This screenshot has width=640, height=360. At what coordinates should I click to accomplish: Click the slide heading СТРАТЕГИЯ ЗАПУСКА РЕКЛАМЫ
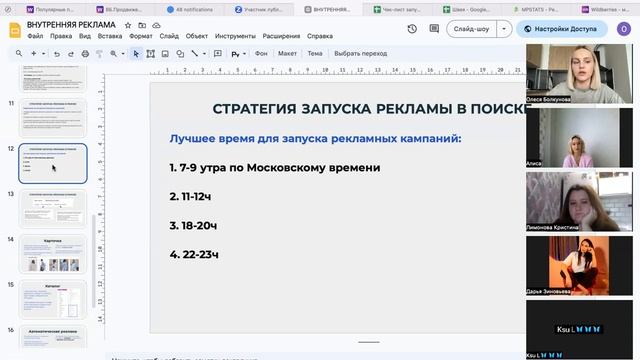[x=369, y=109]
